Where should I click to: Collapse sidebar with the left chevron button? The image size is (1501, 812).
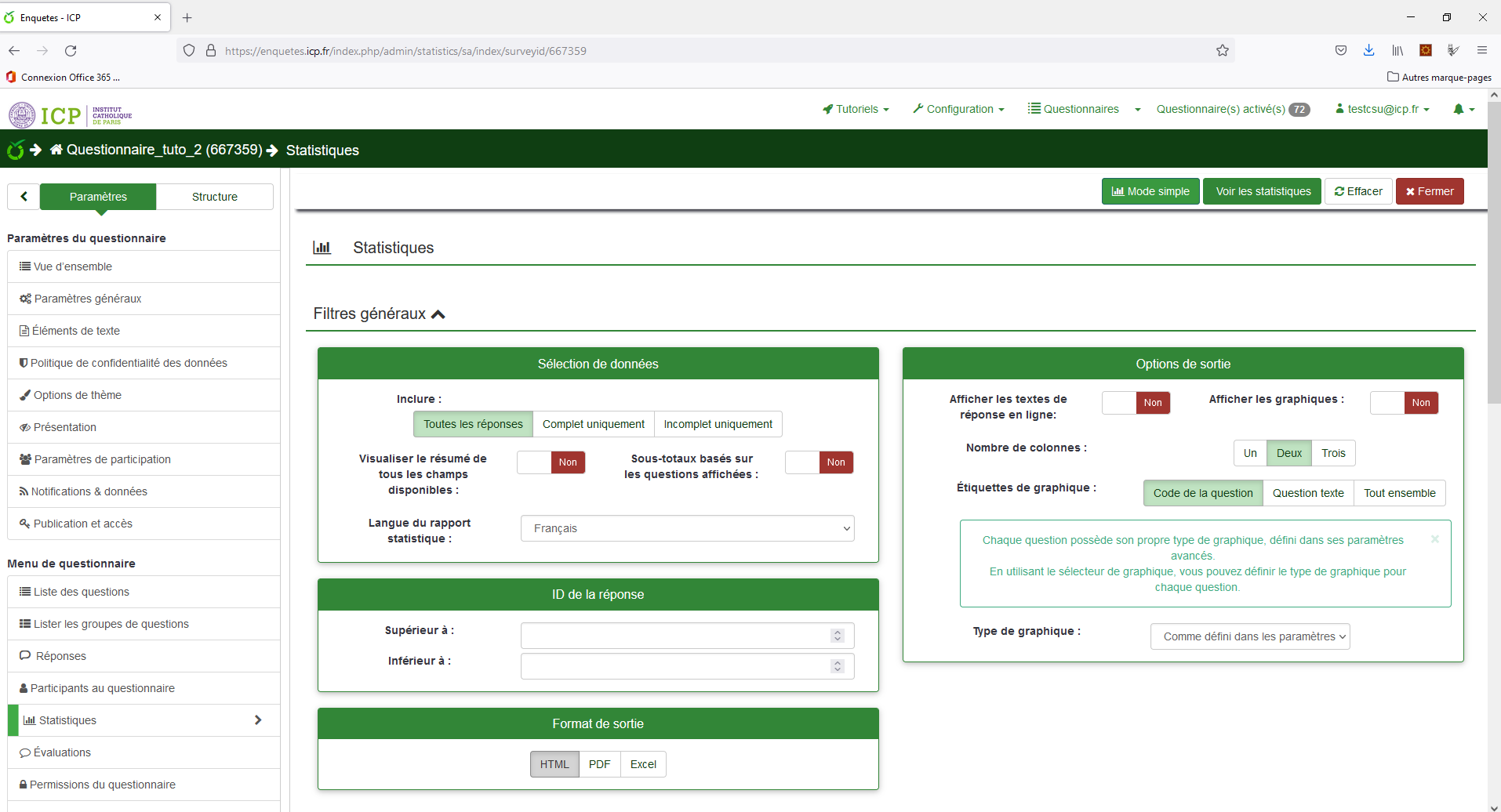coord(24,197)
